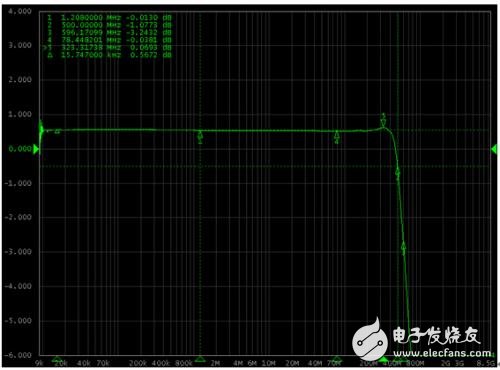Click the right-edge reference level triangle
The height and width of the screenshot is (370, 500).
[494, 149]
